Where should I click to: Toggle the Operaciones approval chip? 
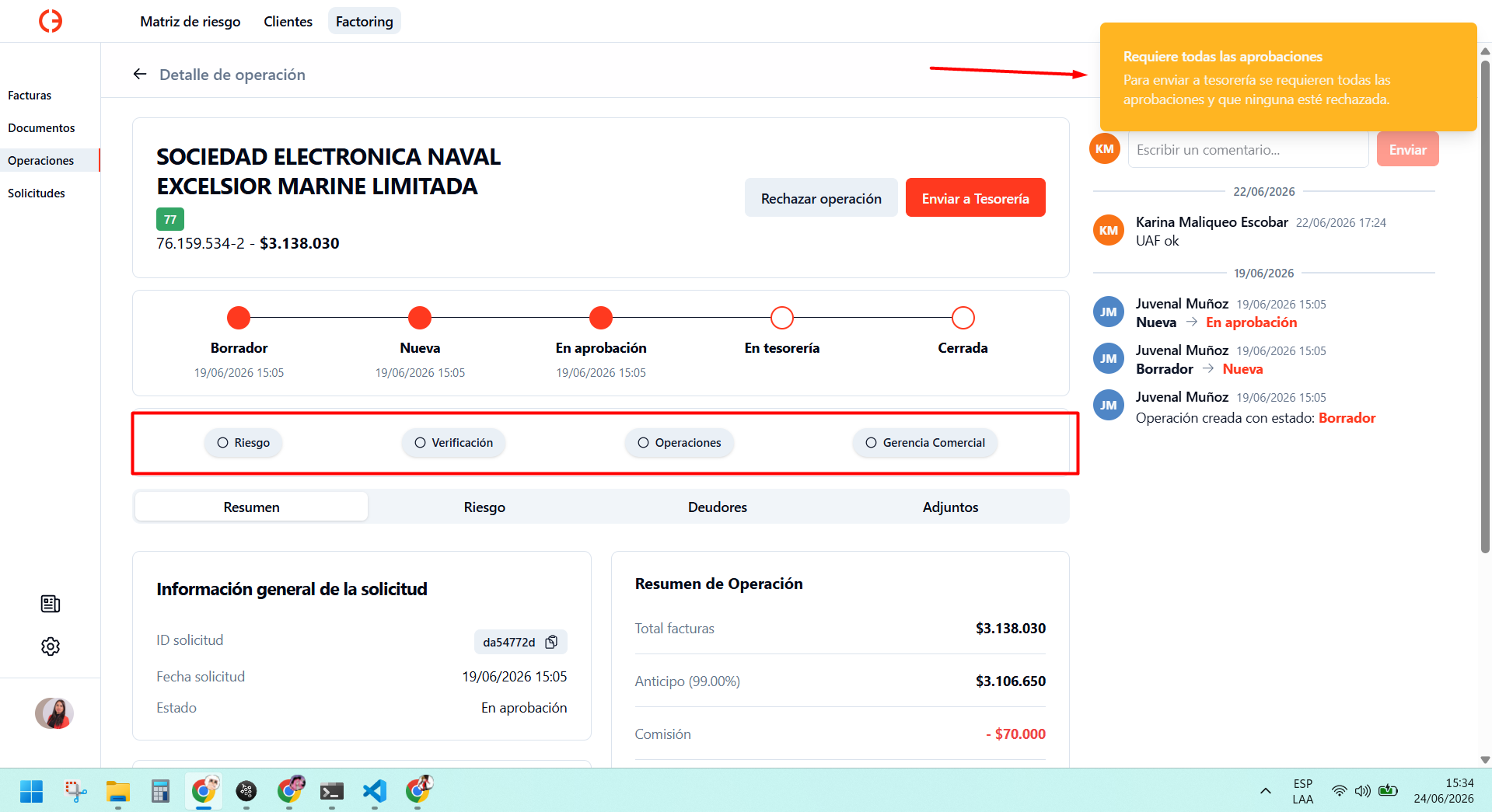(679, 443)
